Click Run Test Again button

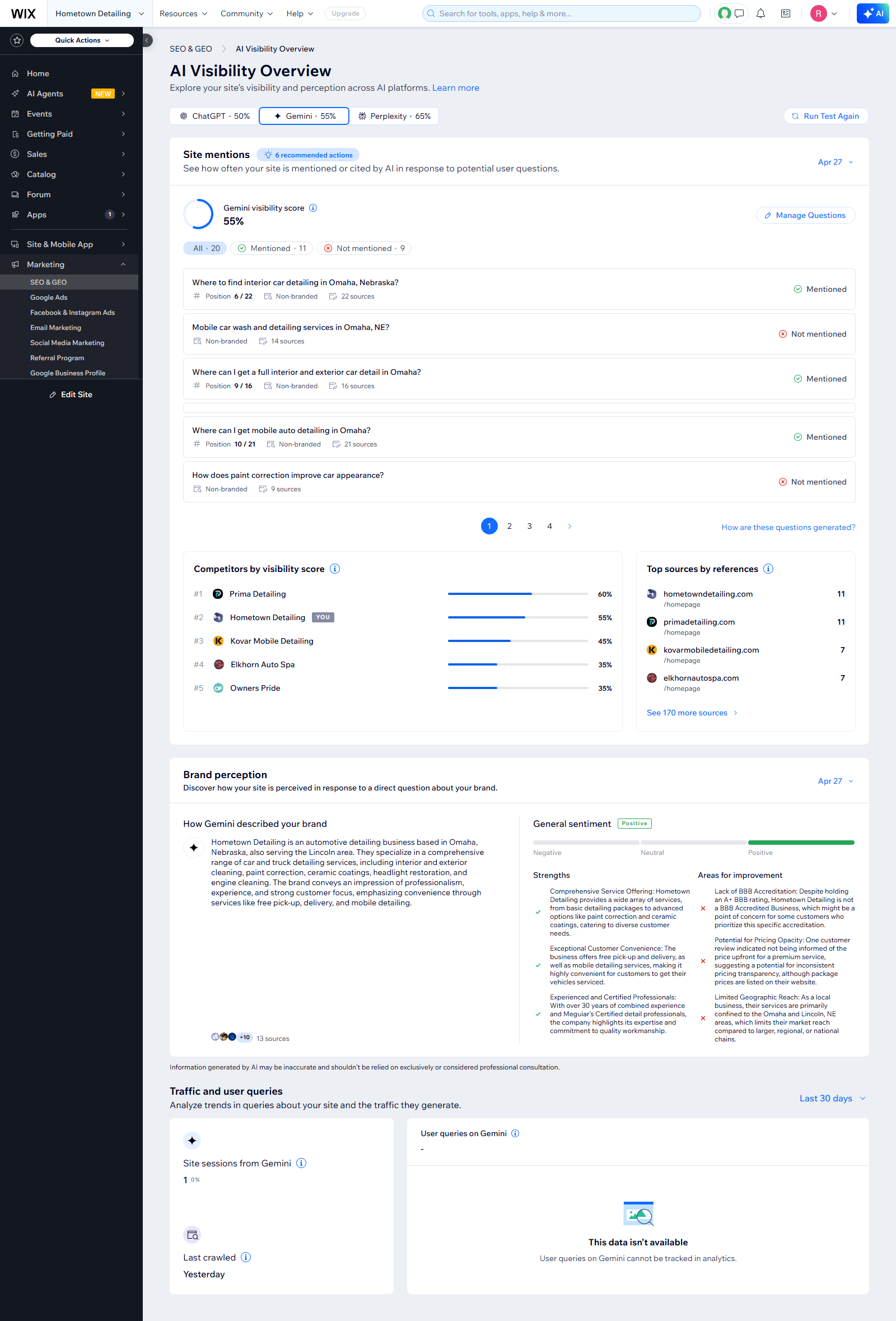tap(825, 116)
